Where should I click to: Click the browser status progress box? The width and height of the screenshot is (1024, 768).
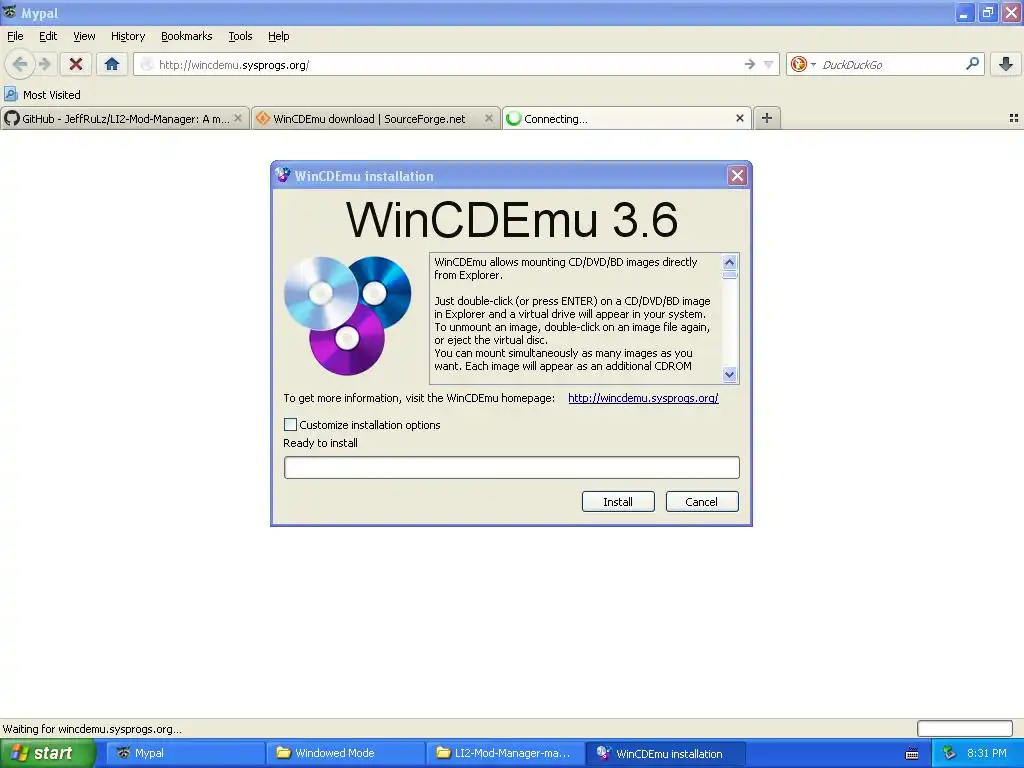pyautogui.click(x=965, y=728)
